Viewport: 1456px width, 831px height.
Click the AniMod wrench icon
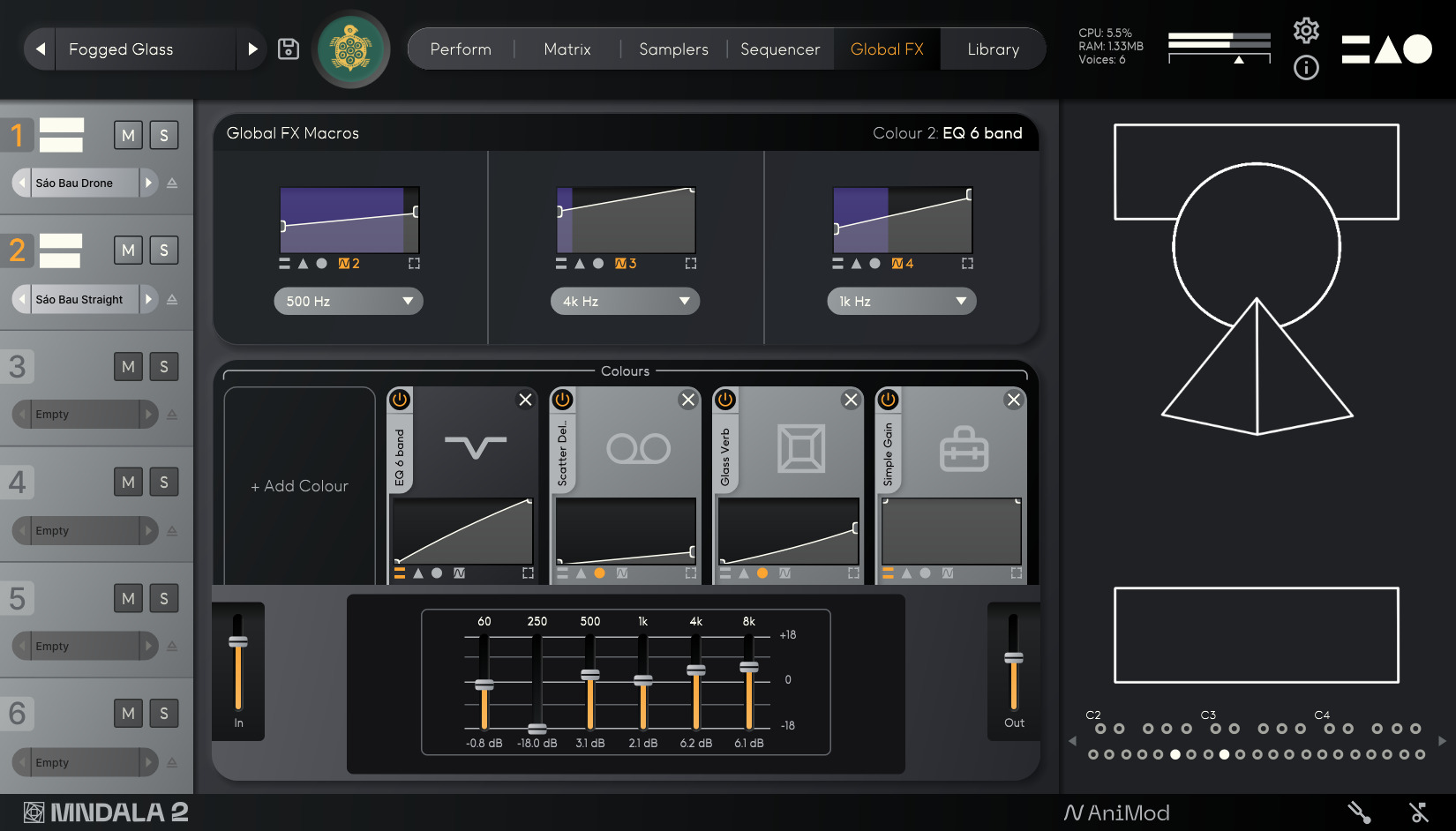pos(1359,812)
